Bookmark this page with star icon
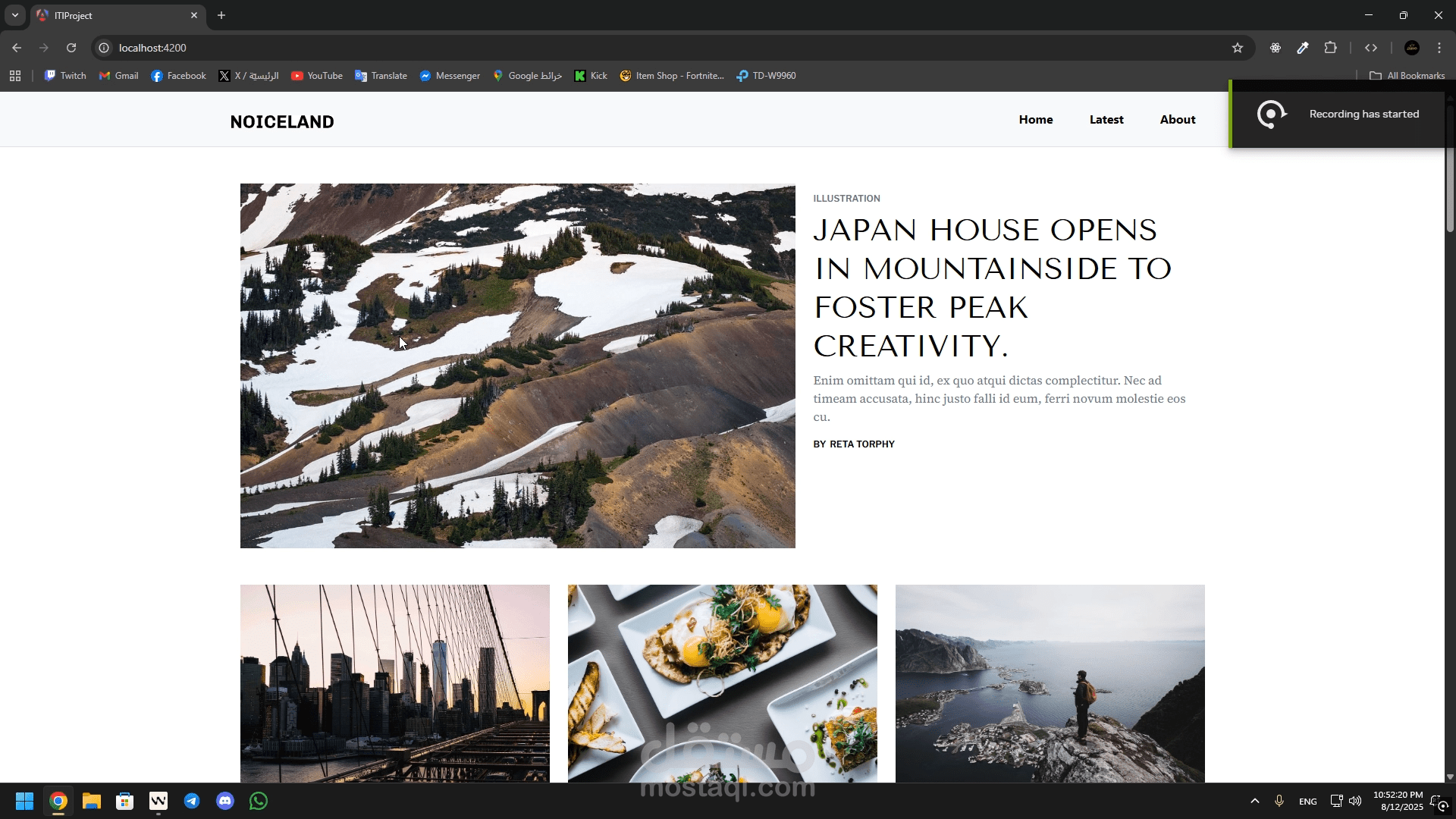Screen dimensions: 1456x819 [1238, 48]
